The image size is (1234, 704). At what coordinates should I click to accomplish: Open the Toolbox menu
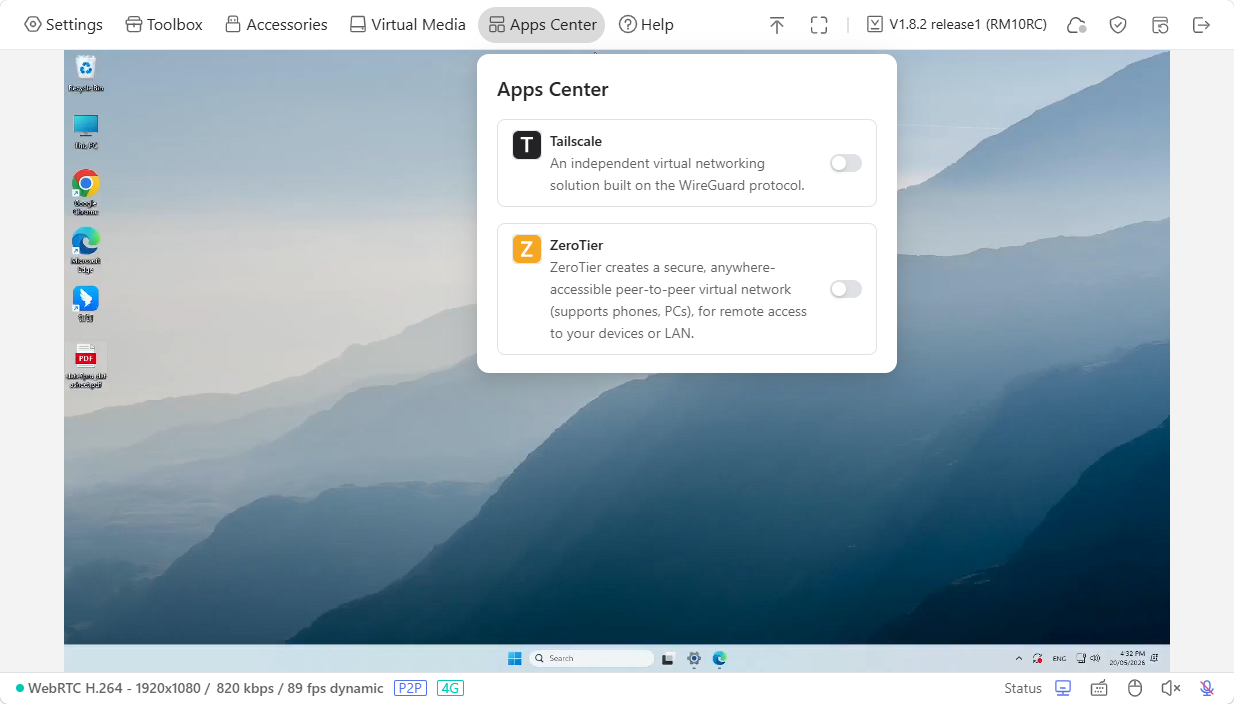[x=164, y=25]
